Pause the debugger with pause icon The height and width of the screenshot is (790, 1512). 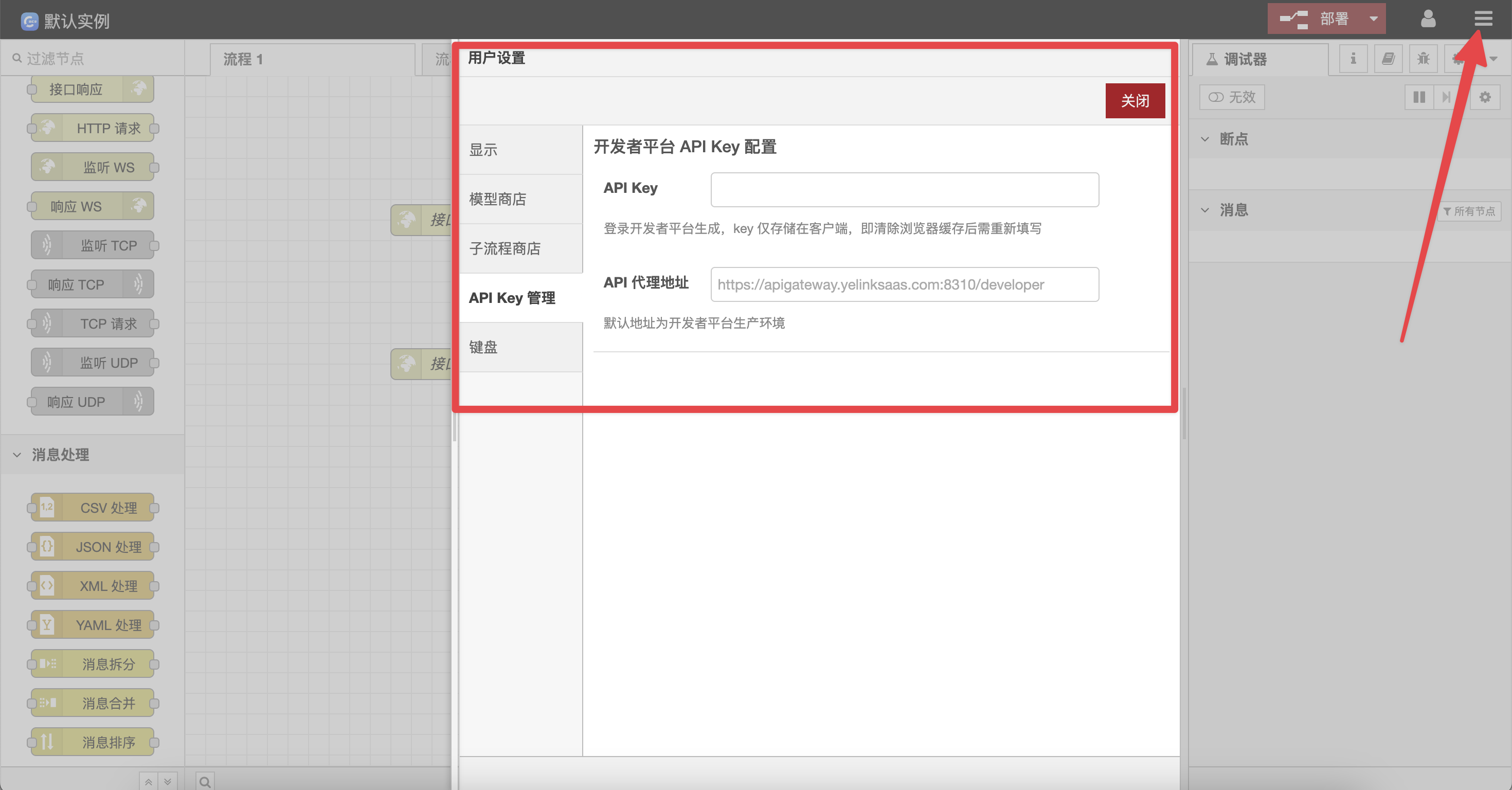pos(1419,97)
